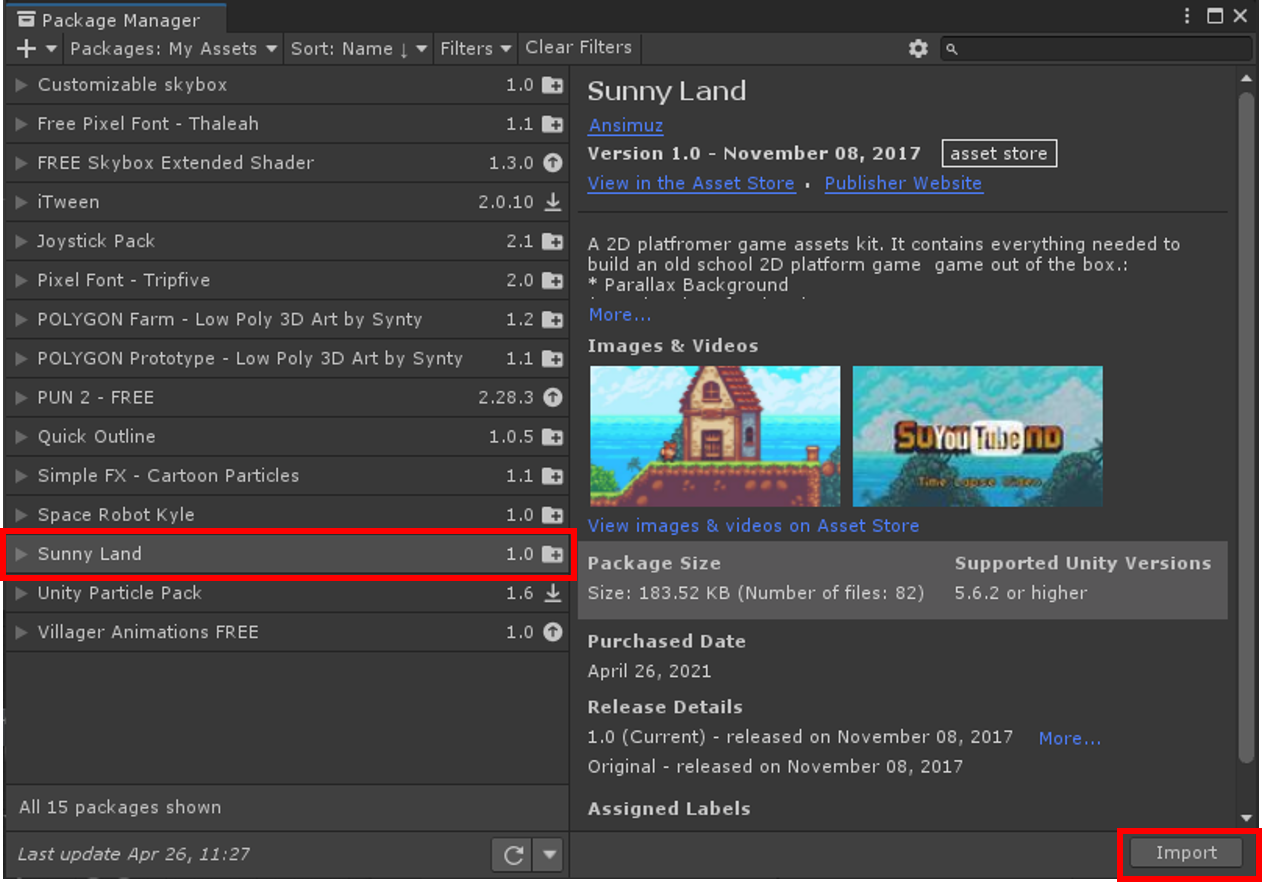Open the refresh options dropdown arrow
The height and width of the screenshot is (882, 1262).
(549, 855)
